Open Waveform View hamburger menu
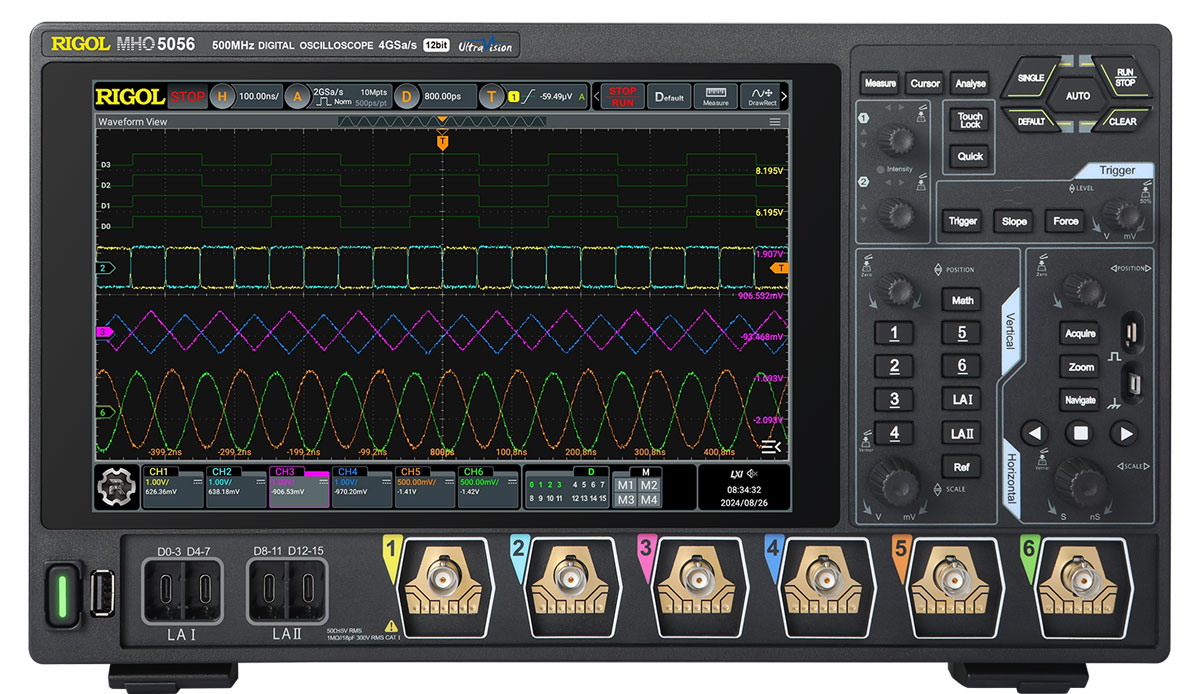The width and height of the screenshot is (1200, 694). click(775, 122)
